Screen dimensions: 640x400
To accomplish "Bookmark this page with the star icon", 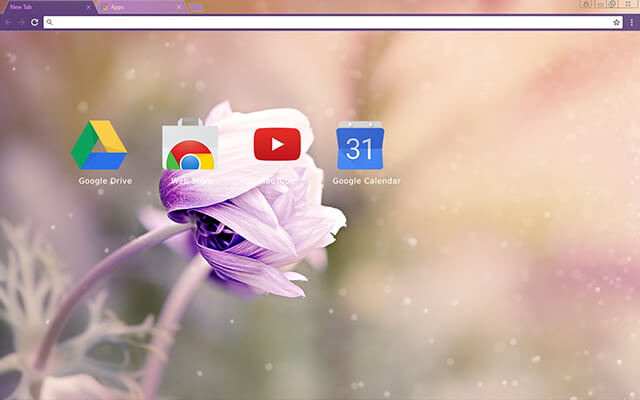I will [616, 22].
